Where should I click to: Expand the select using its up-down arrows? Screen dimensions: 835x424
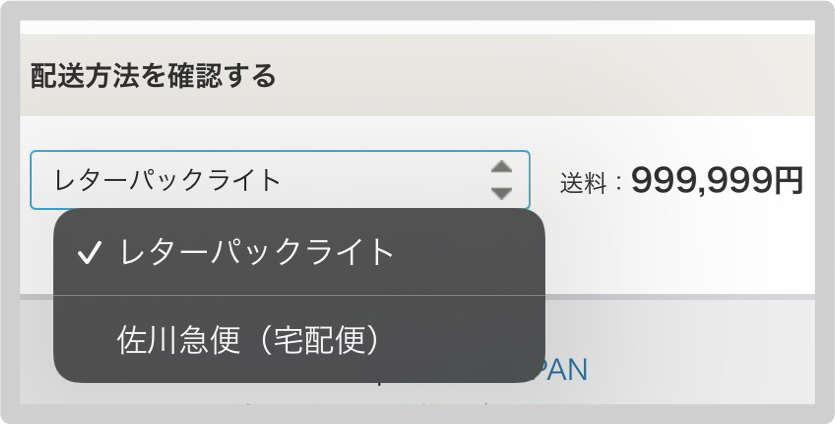[x=501, y=180]
